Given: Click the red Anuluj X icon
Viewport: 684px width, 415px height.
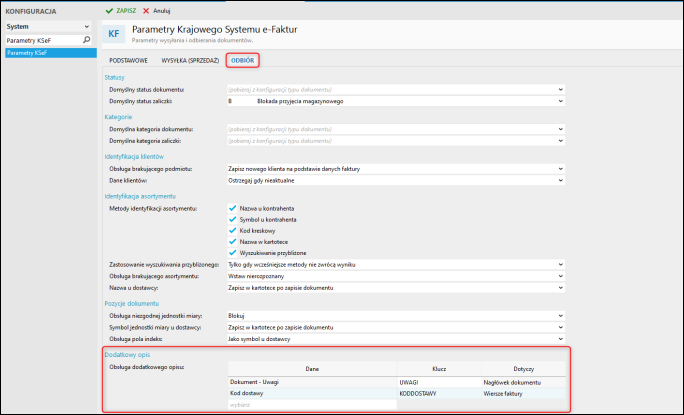Looking at the screenshot, I should point(146,10).
